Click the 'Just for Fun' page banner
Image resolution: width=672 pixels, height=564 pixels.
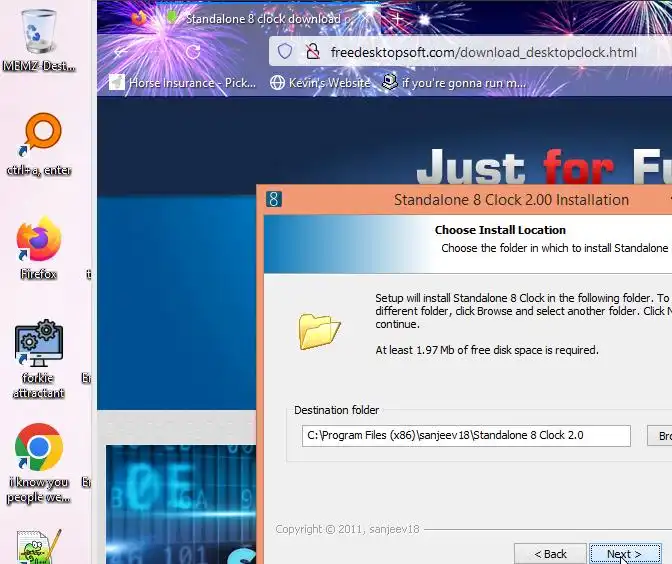(543, 167)
